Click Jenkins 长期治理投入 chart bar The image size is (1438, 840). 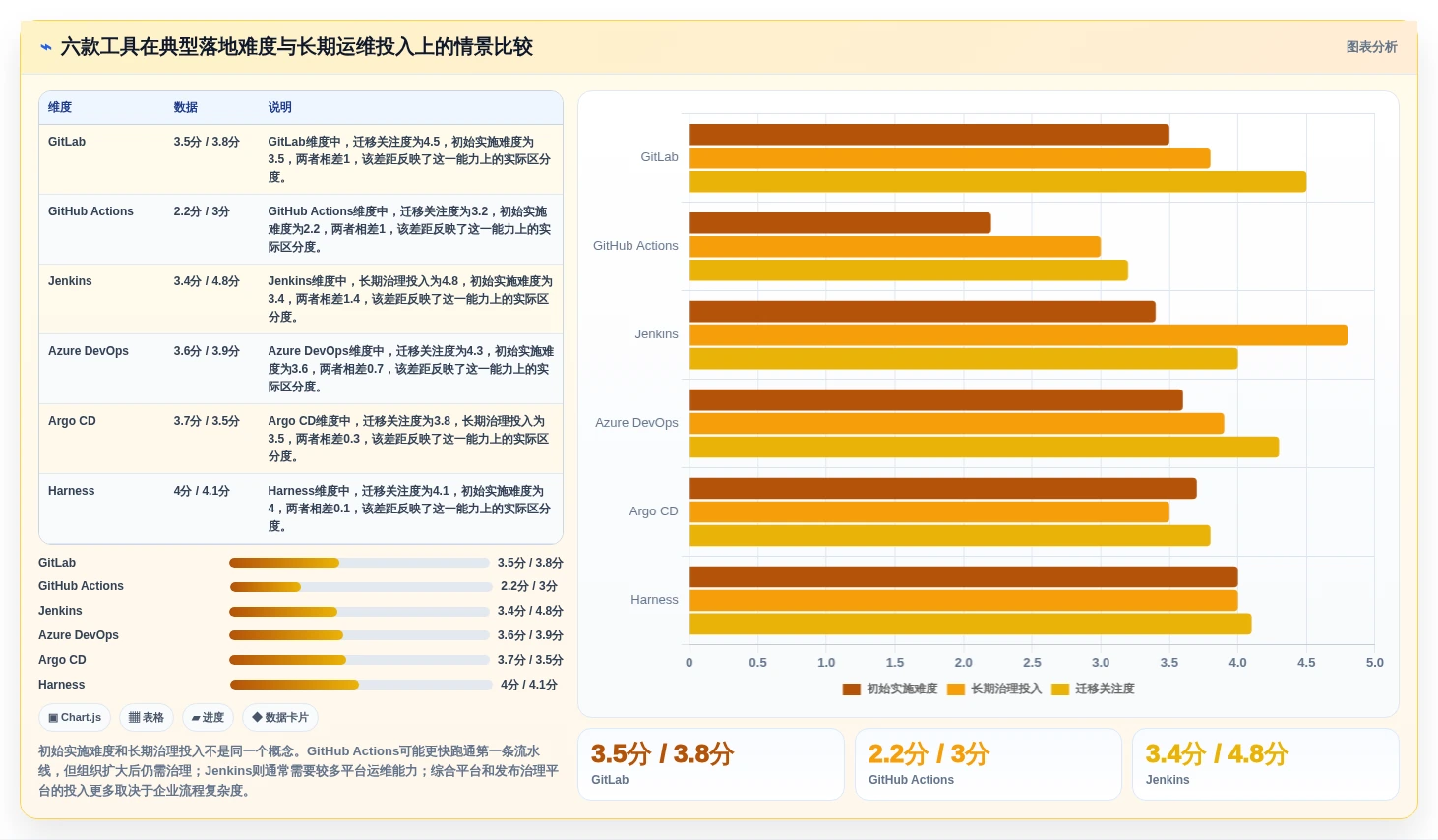[x=1018, y=335]
